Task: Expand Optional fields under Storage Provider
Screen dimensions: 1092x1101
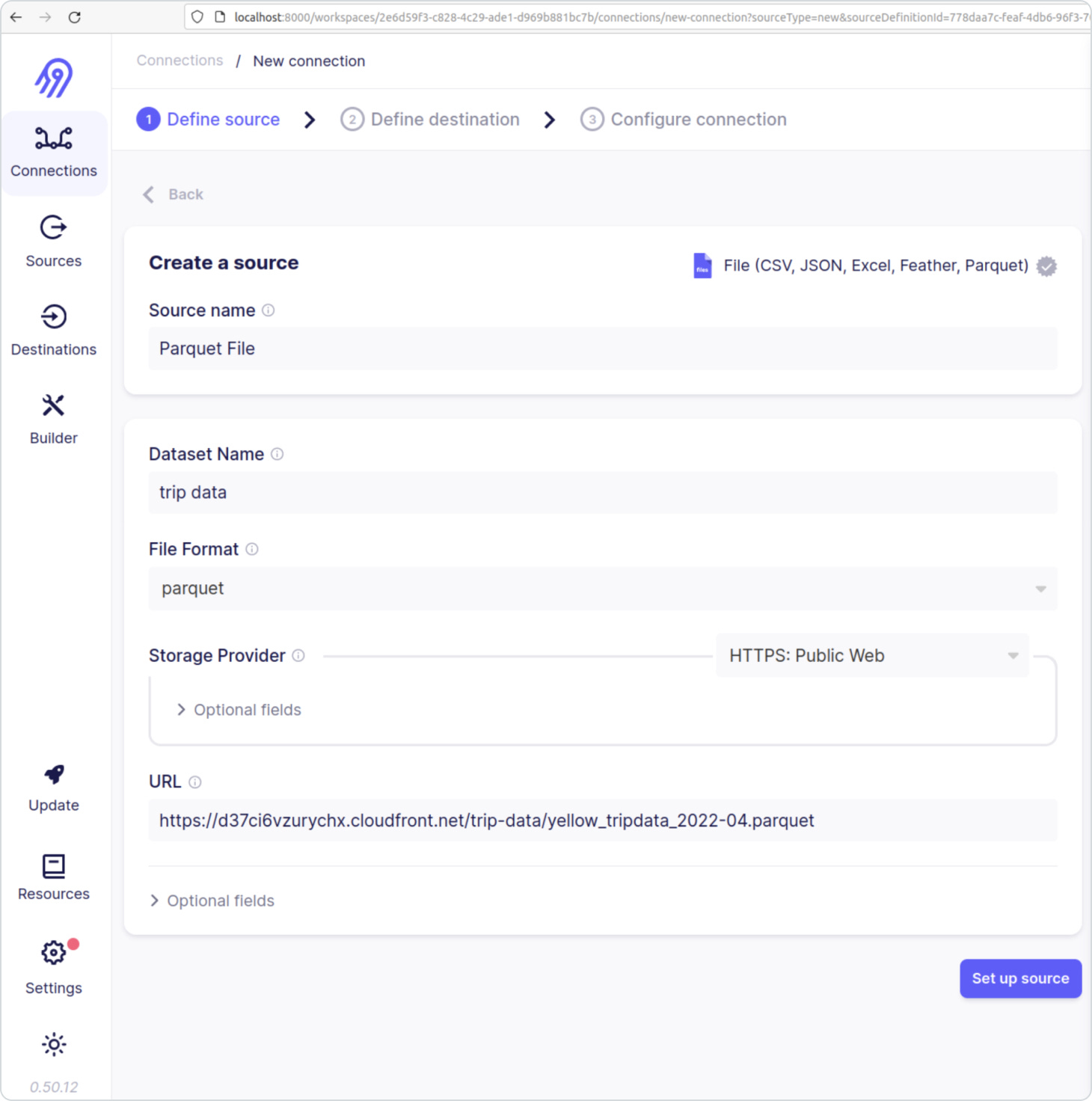Action: point(239,710)
